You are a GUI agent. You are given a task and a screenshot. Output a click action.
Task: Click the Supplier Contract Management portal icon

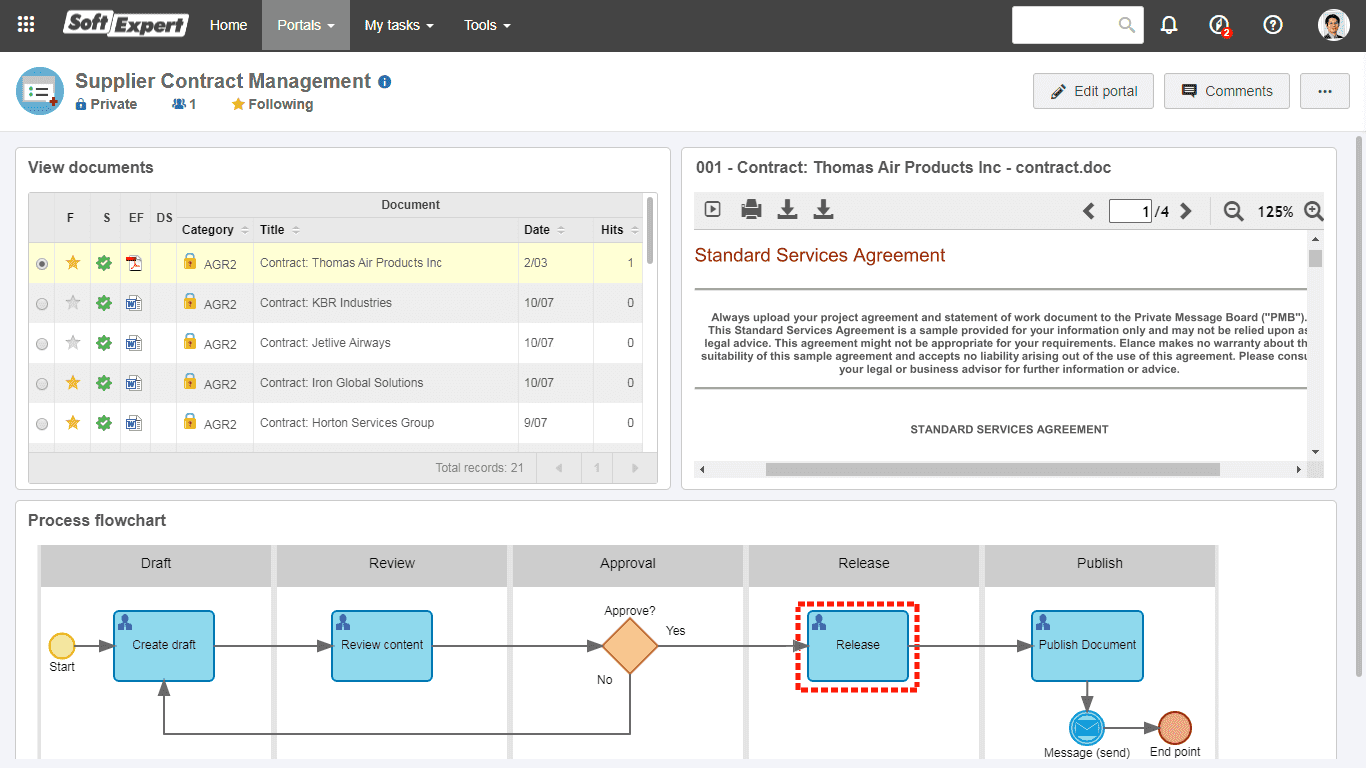pos(39,91)
